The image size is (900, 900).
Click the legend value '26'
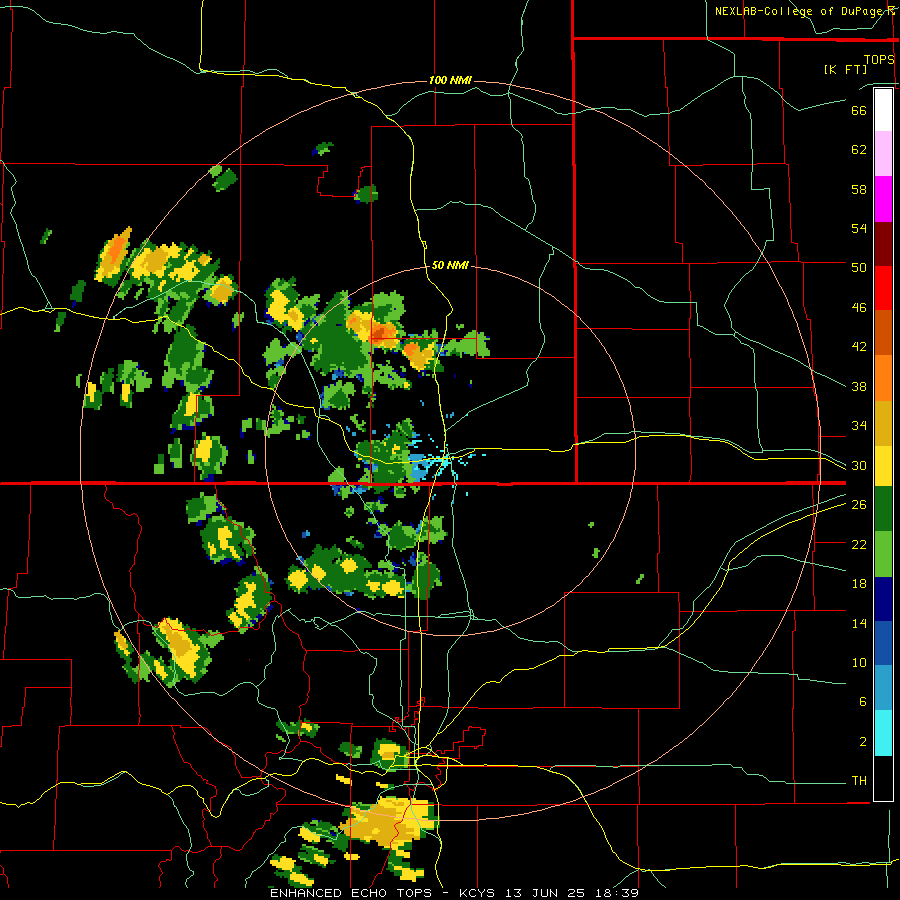[859, 505]
